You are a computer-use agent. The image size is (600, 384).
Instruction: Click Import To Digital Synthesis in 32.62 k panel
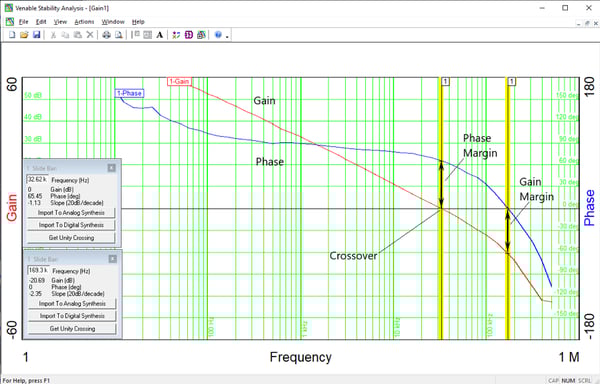[x=71, y=225]
